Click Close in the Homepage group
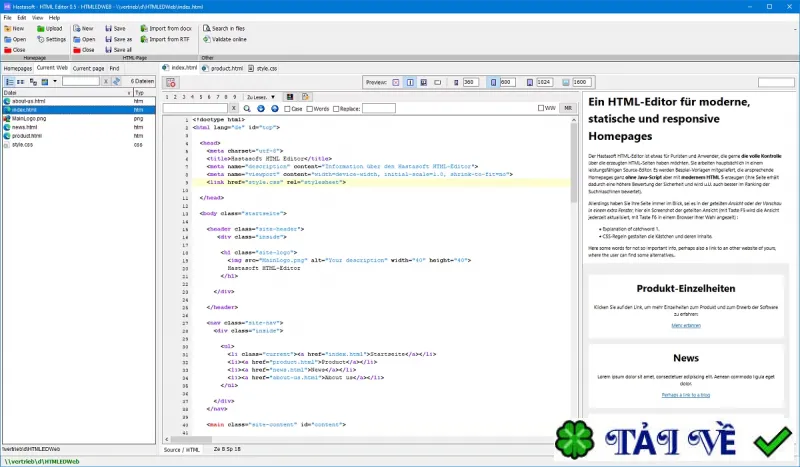This screenshot has width=800, height=467. pos(14,50)
